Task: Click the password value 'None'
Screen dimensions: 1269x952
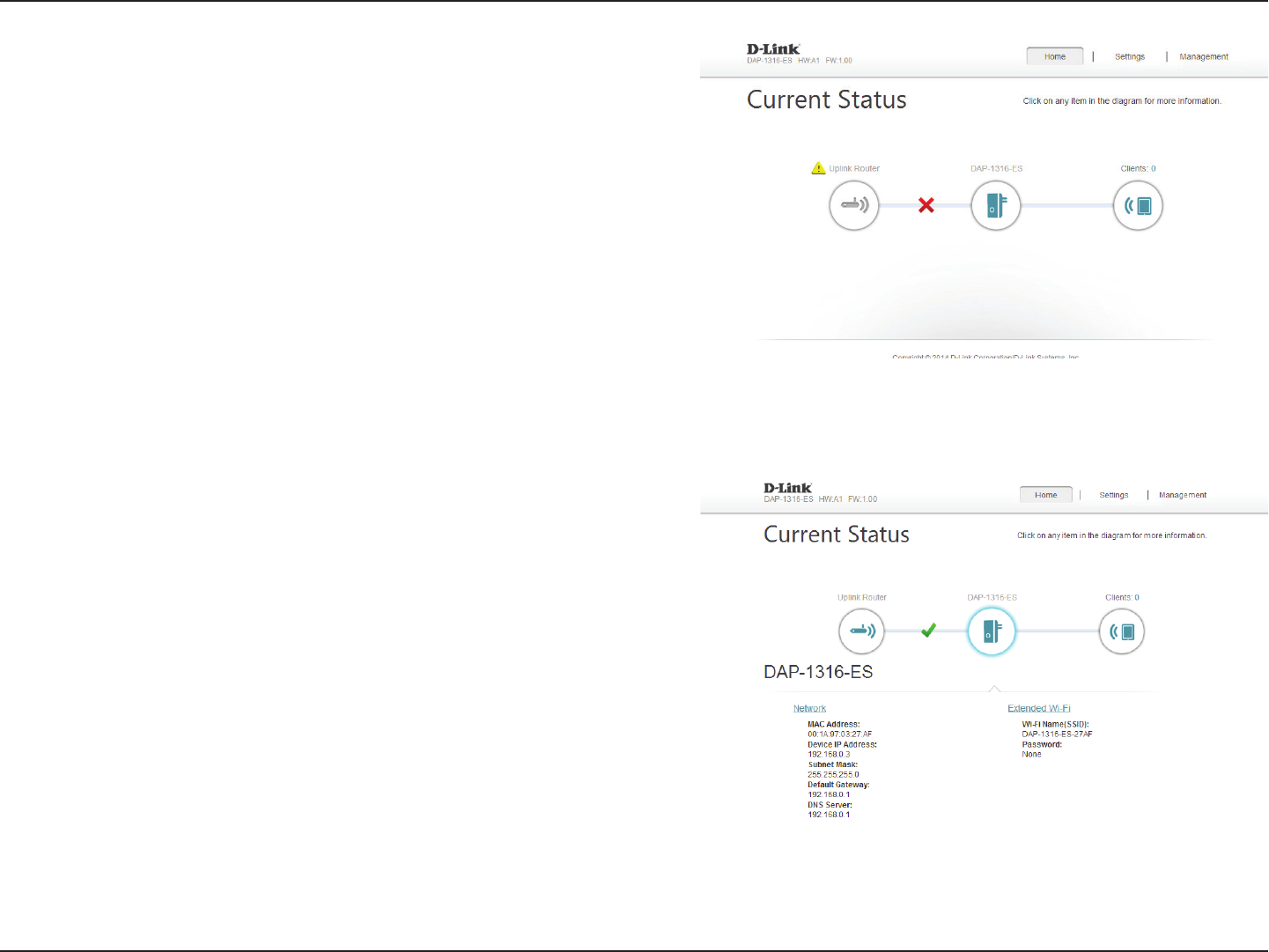Action: (x=1031, y=754)
